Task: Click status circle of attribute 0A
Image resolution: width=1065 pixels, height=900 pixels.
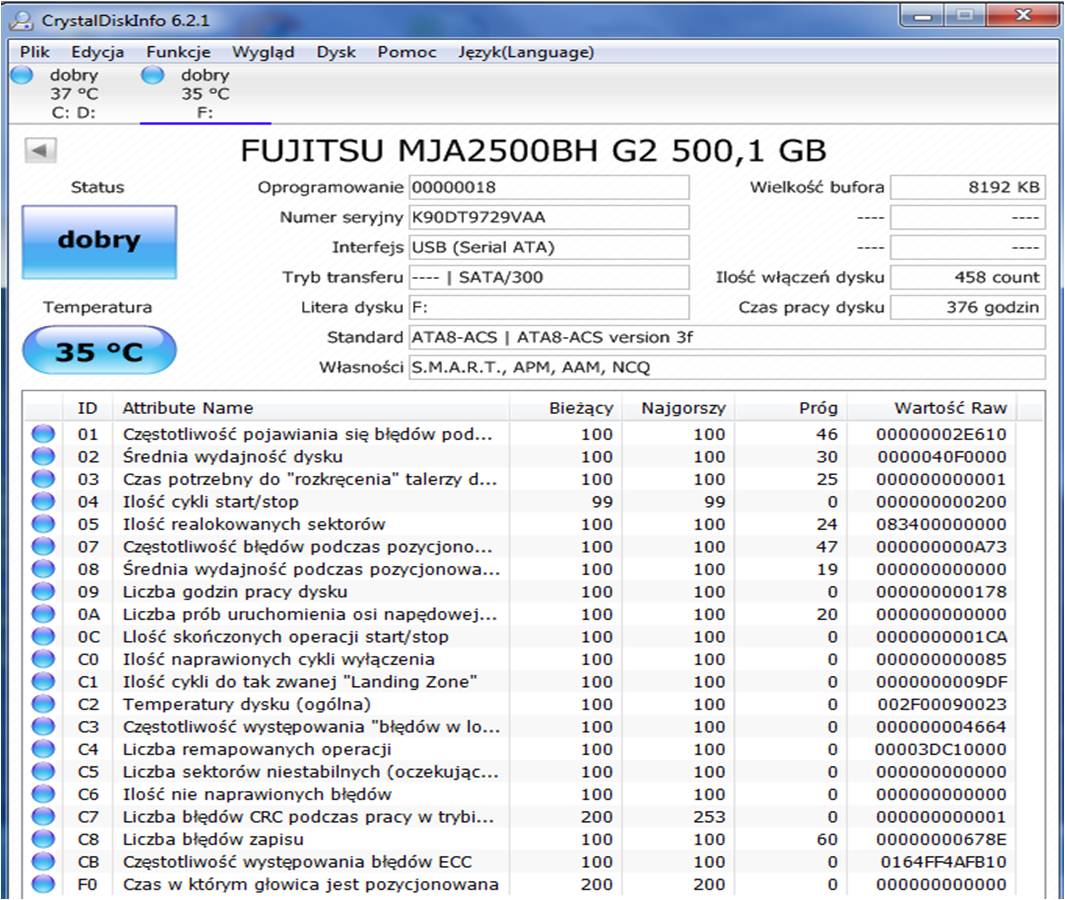Action: coord(43,614)
